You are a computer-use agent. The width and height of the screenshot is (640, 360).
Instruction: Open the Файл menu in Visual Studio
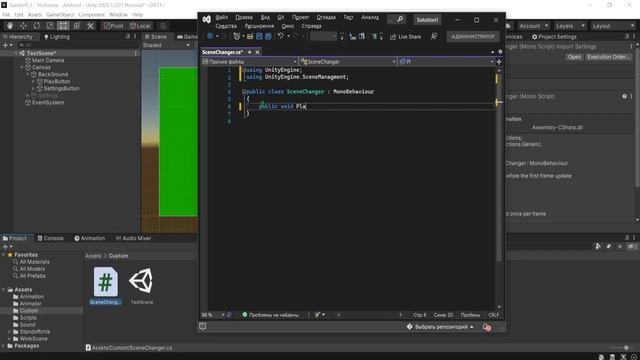tap(222, 17)
